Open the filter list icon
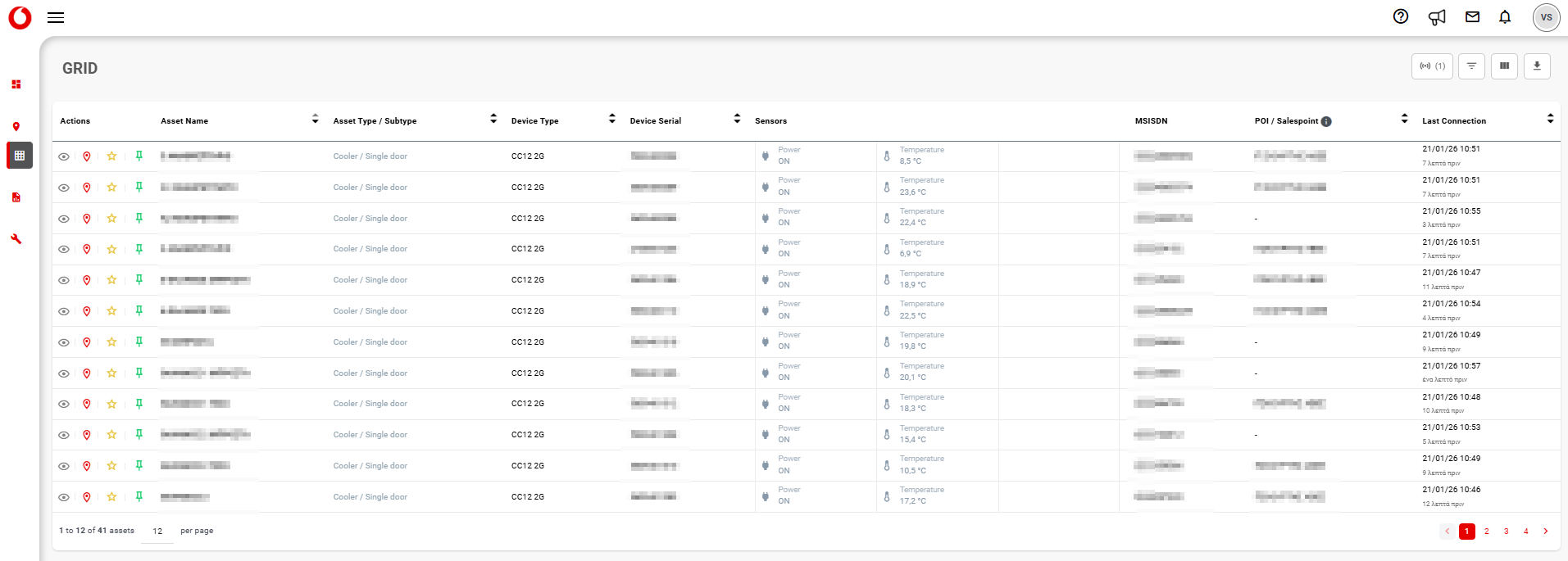The width and height of the screenshot is (1568, 561). point(1471,66)
